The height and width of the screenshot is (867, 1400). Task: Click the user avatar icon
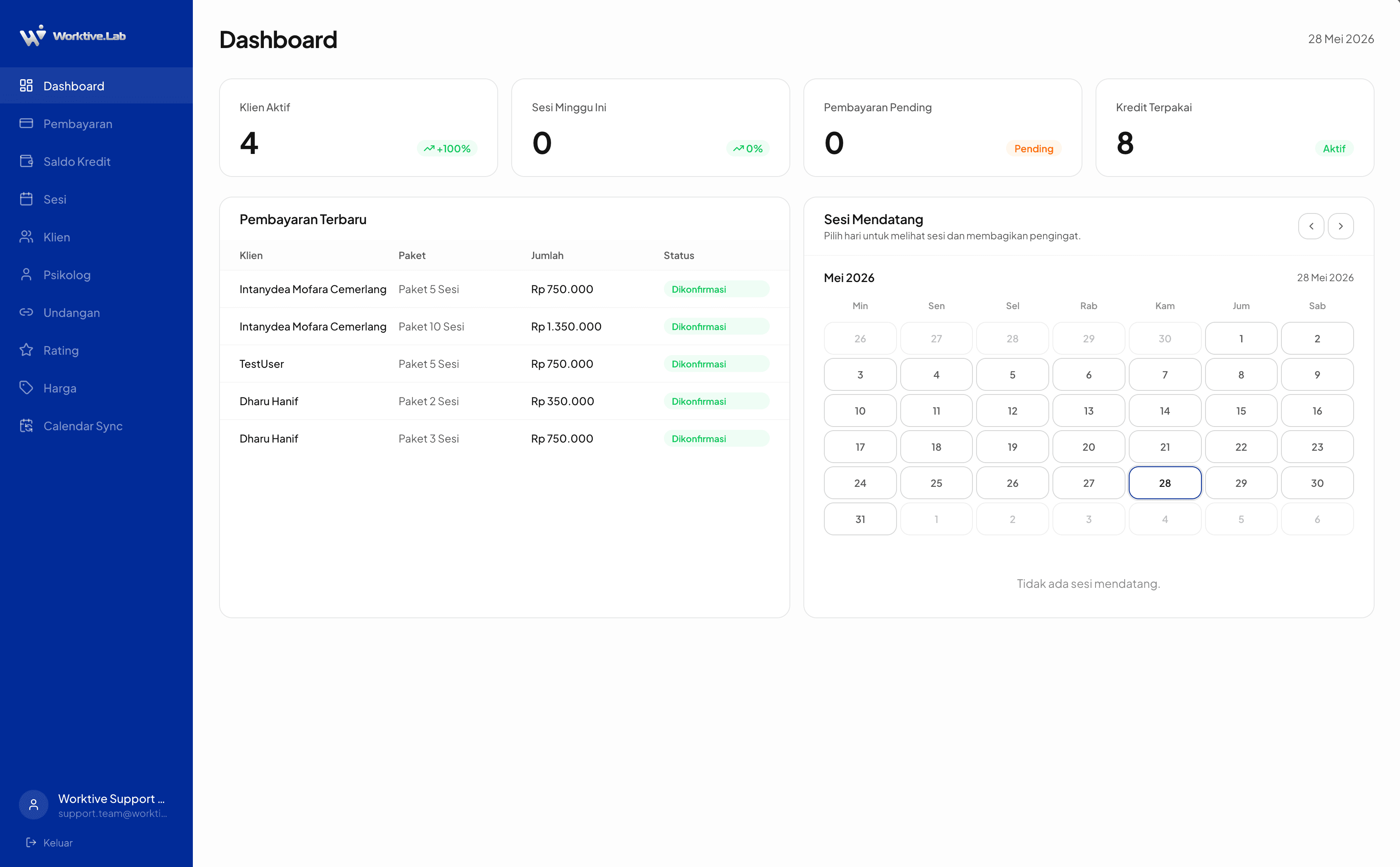click(x=34, y=805)
